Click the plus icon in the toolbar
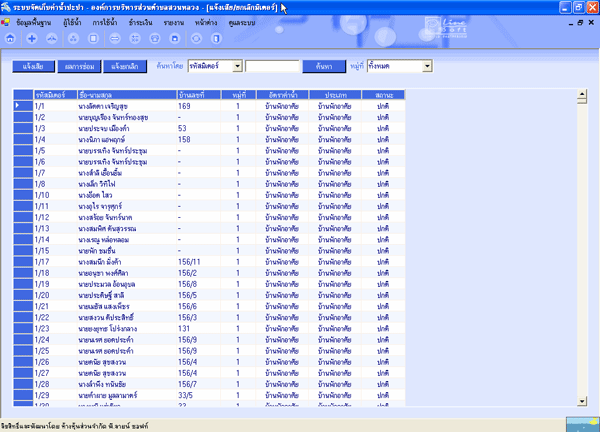 (x=32, y=37)
